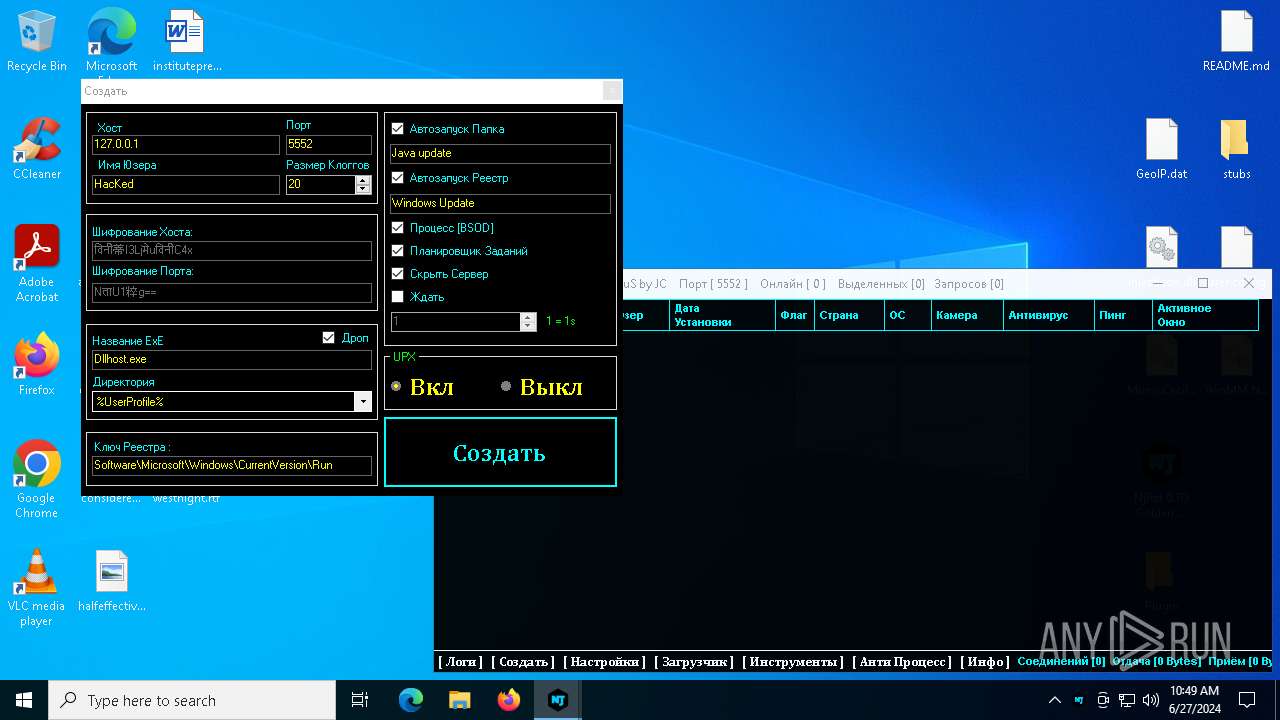This screenshot has height=720, width=1280.
Task: Click the Java update text field
Action: 500,154
